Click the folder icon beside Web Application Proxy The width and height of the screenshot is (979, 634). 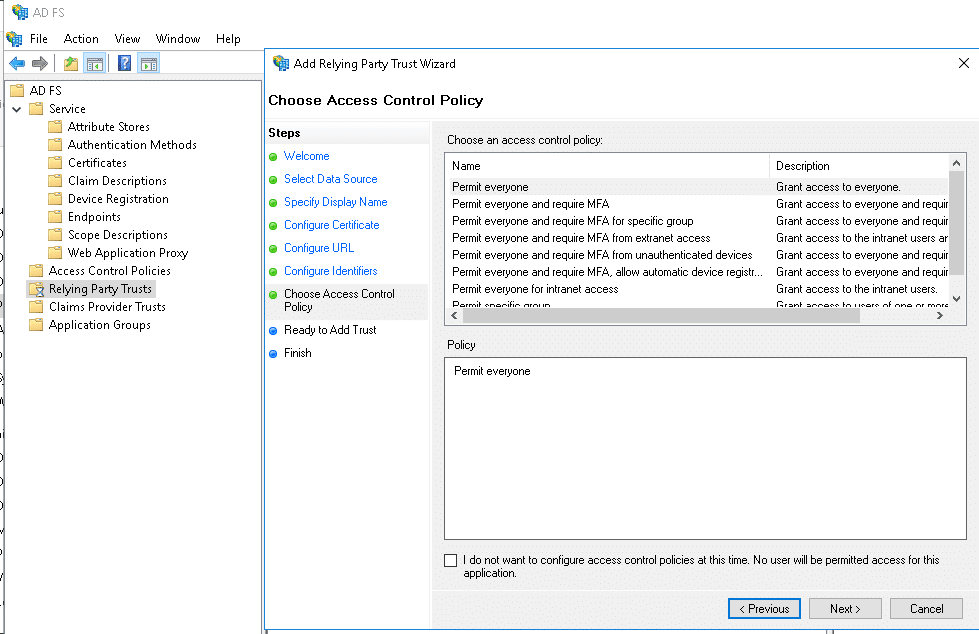tap(55, 253)
